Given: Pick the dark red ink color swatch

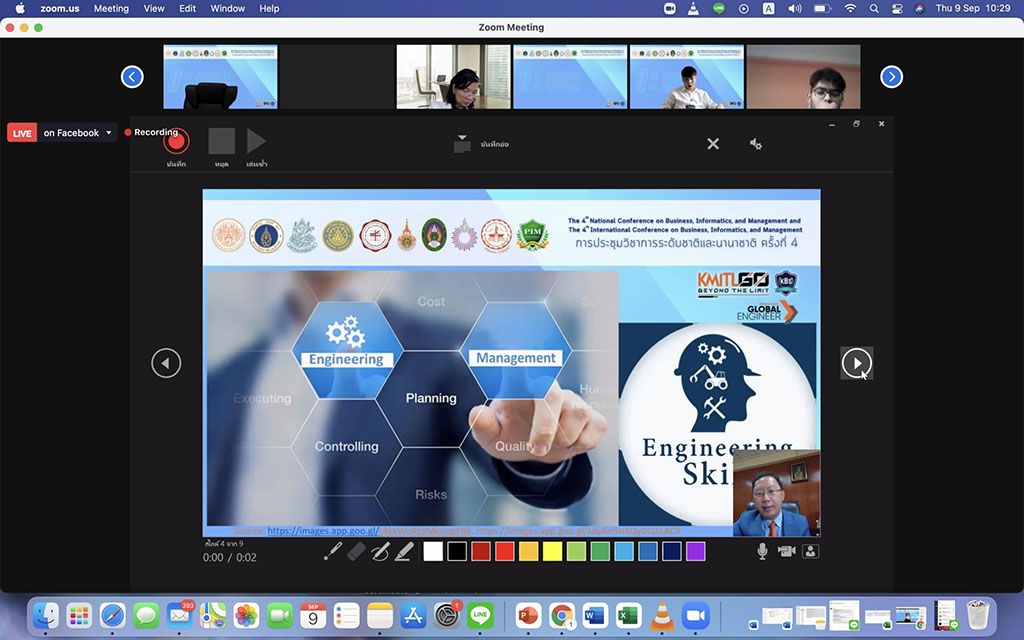Looking at the screenshot, I should 481,551.
